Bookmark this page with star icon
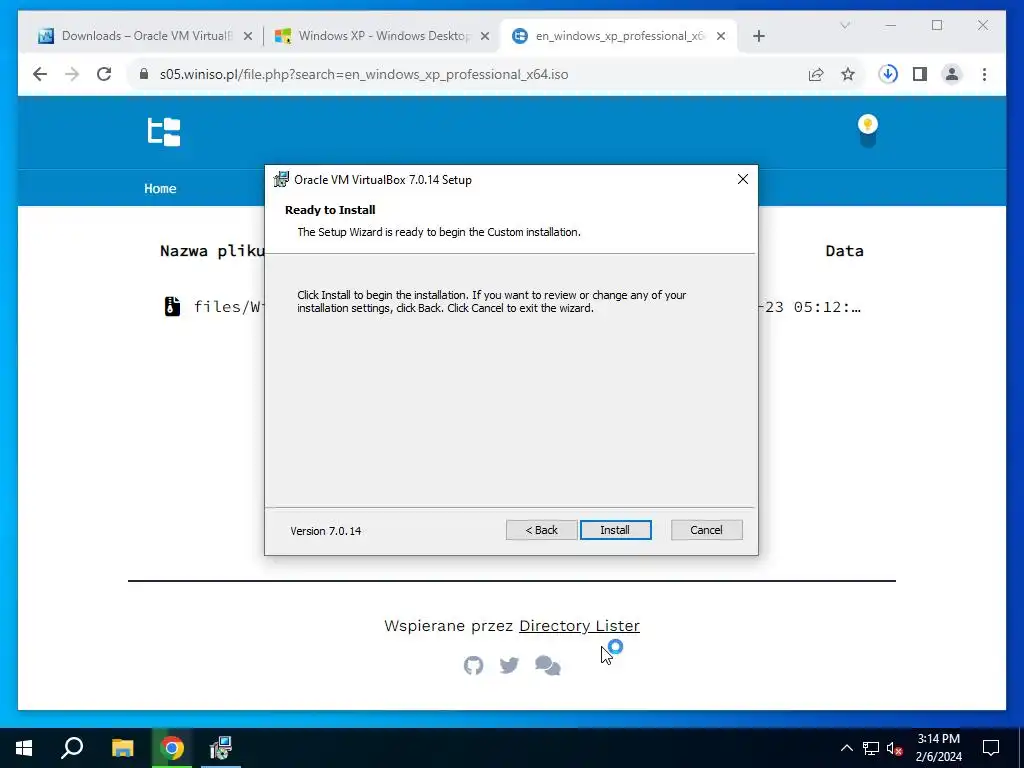Screen dimensions: 1024x768 coord(848,74)
